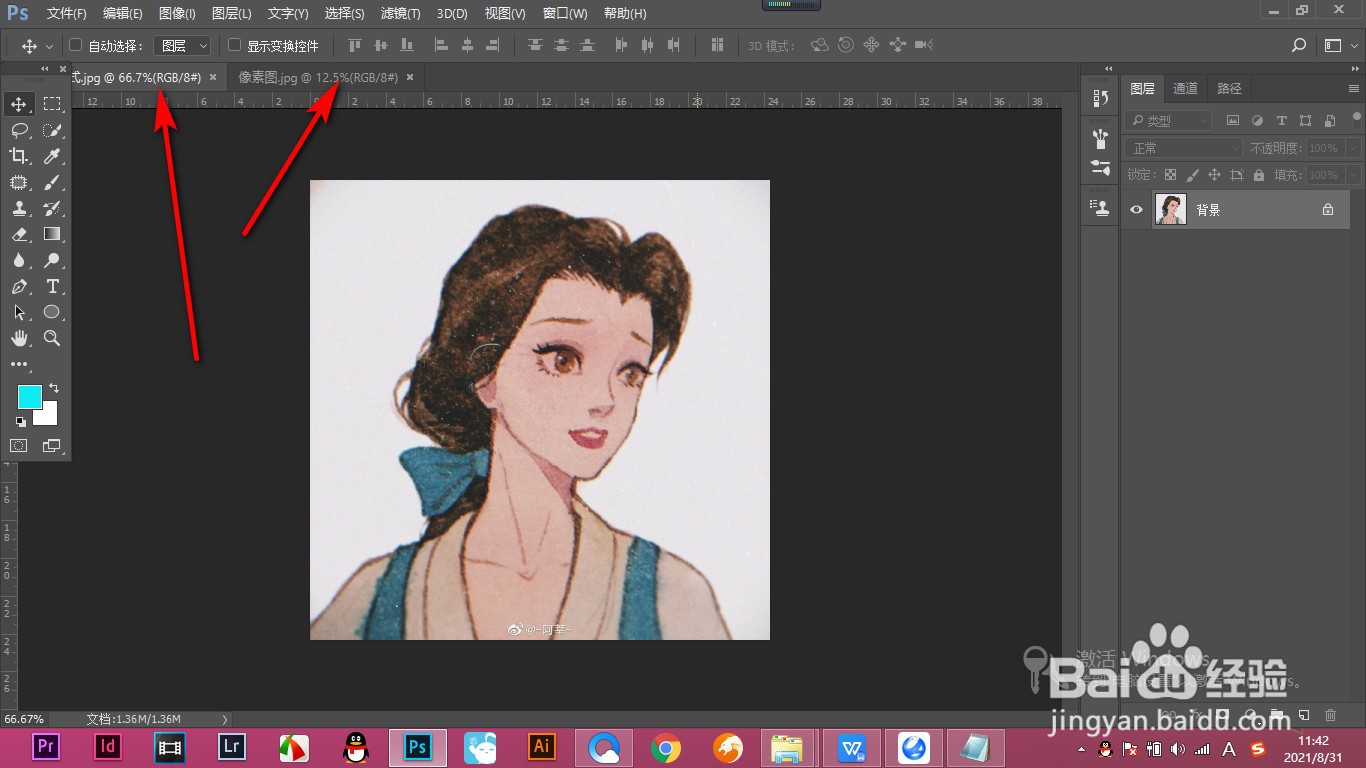Select the Spot Healing Brush tool
The image size is (1366, 768).
tap(19, 182)
